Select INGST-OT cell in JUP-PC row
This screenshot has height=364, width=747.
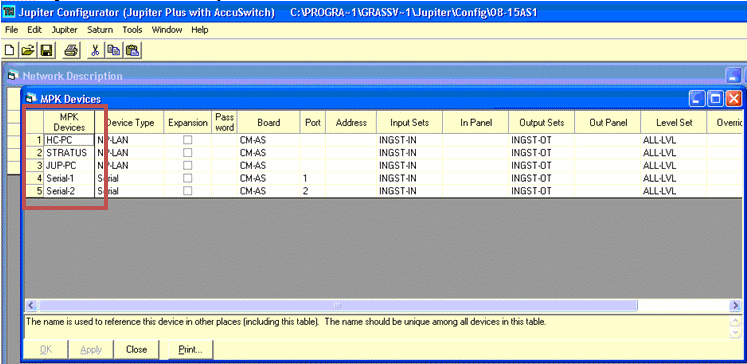(x=542, y=166)
